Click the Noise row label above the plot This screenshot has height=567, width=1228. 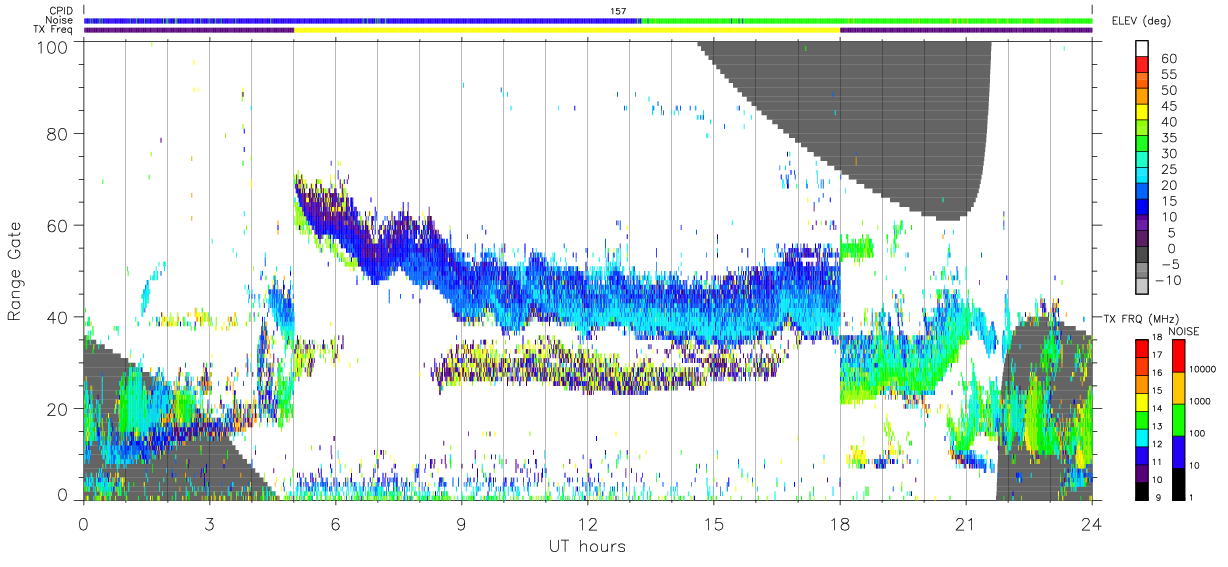click(60, 20)
